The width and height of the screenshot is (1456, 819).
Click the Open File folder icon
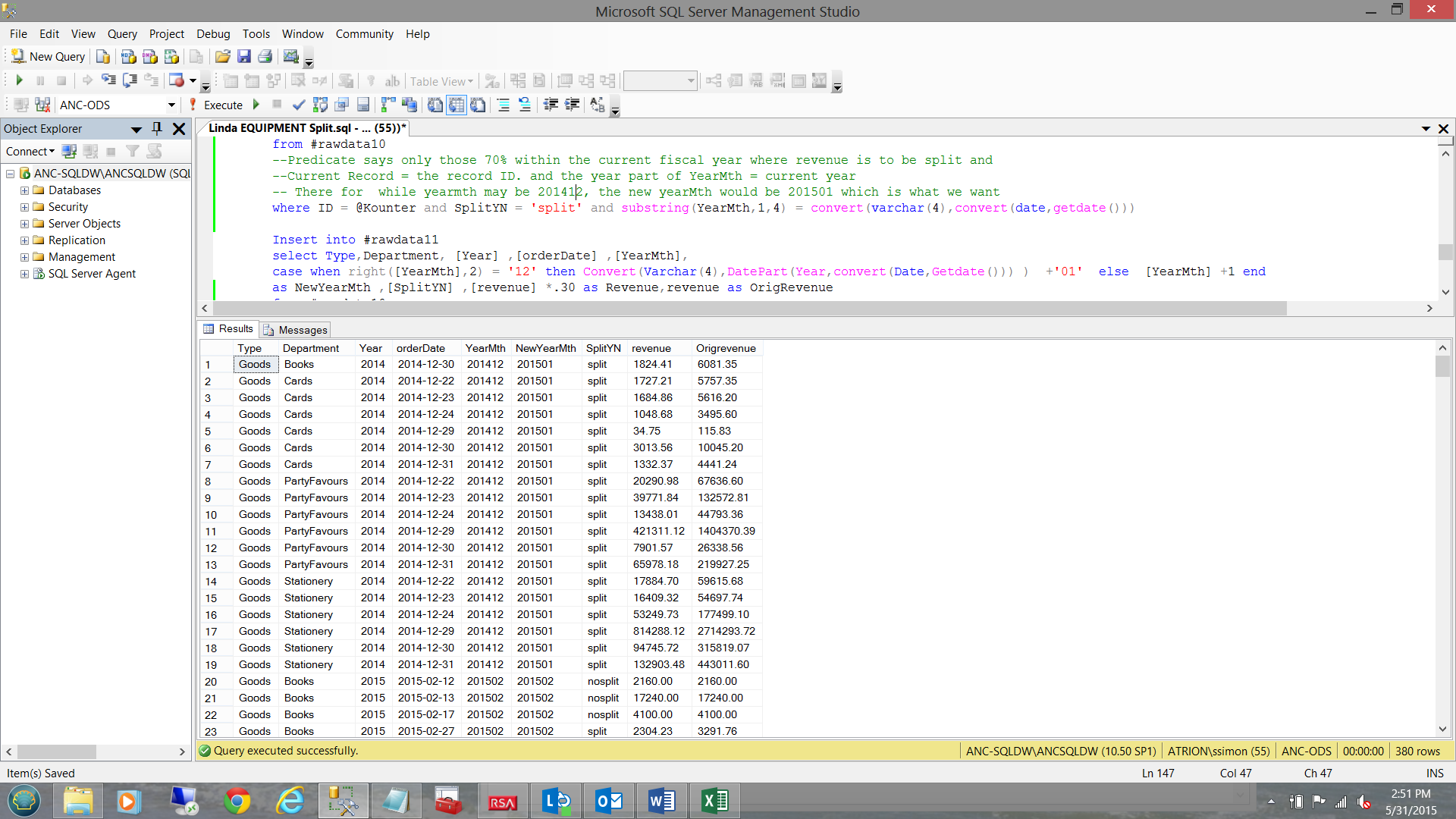(x=222, y=57)
